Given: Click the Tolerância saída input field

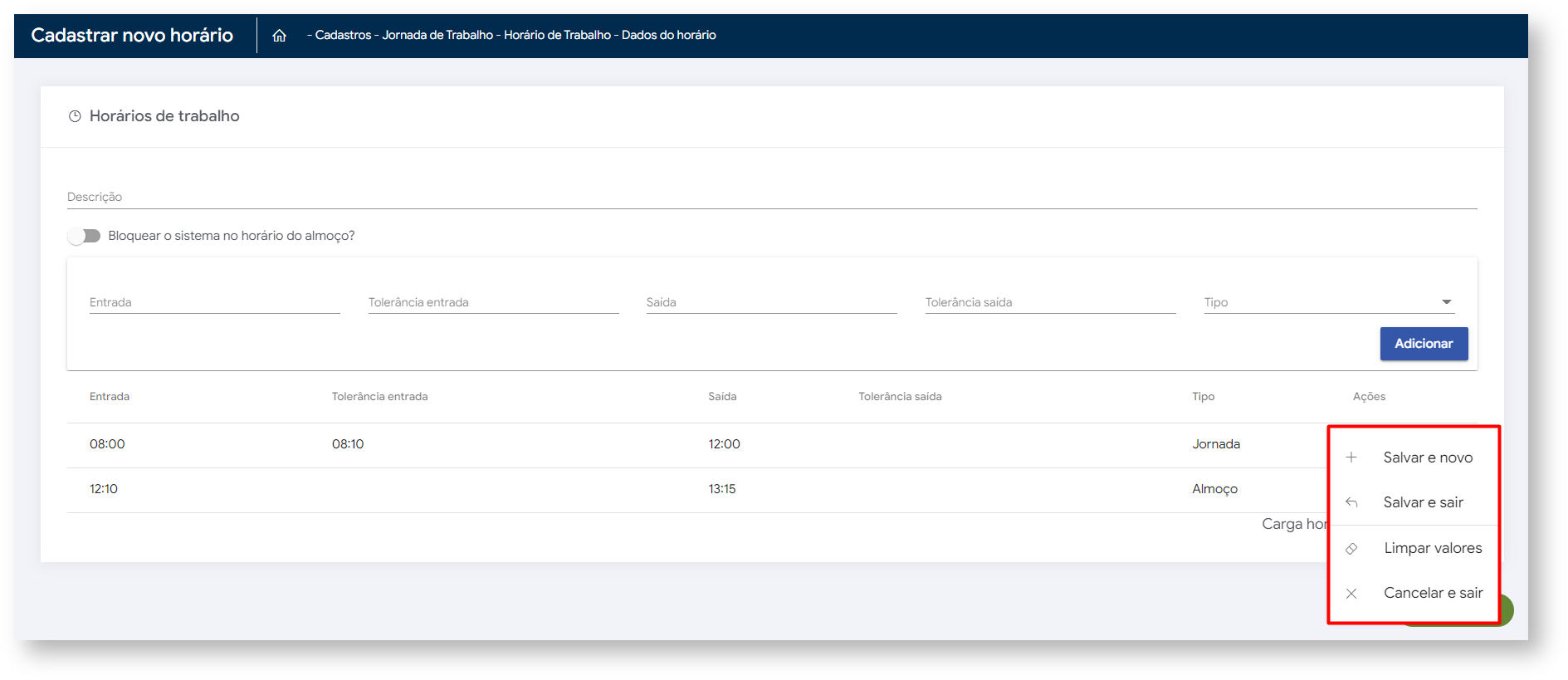Looking at the screenshot, I should pyautogui.click(x=1051, y=302).
